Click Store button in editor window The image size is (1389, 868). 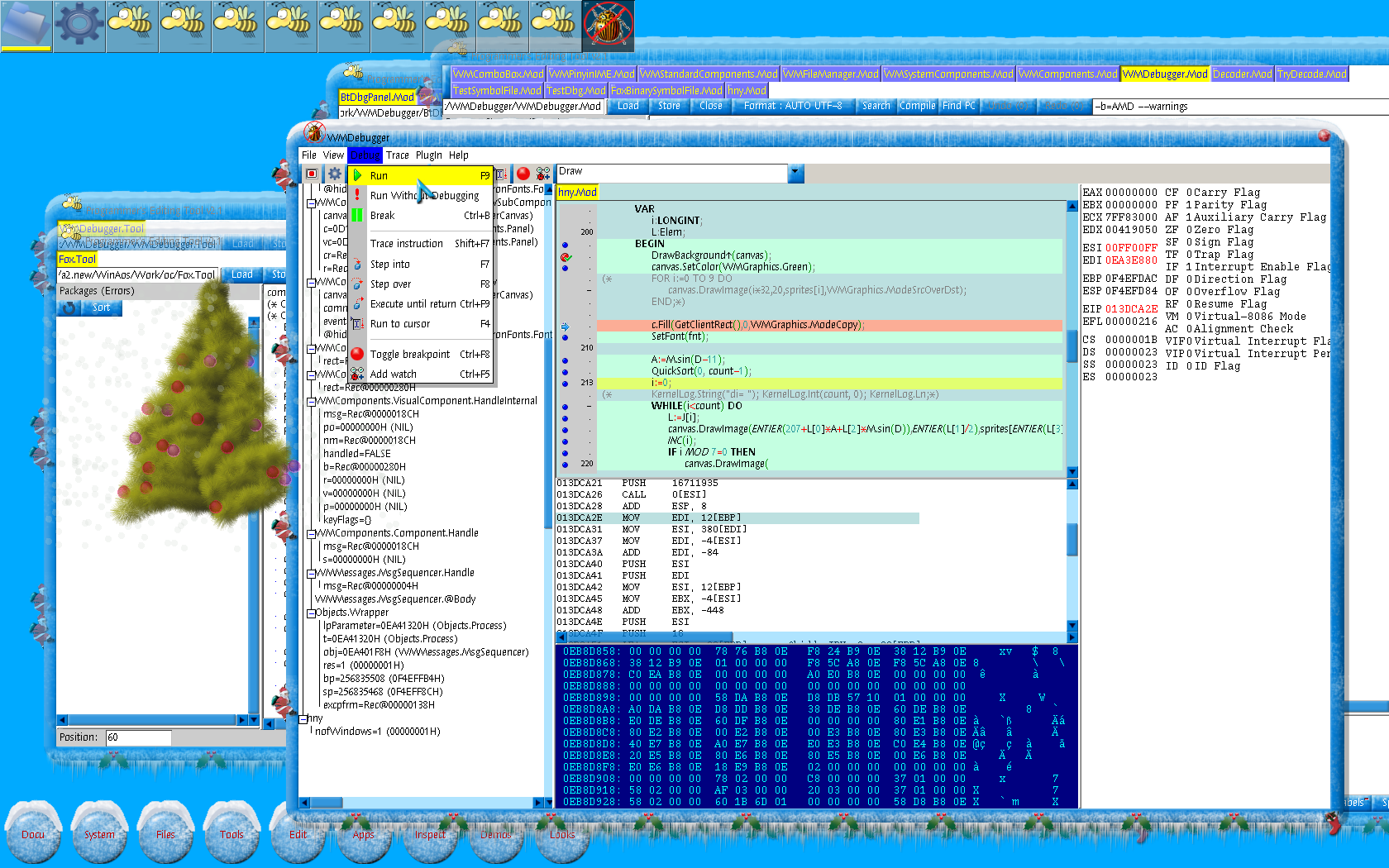pyautogui.click(x=669, y=106)
